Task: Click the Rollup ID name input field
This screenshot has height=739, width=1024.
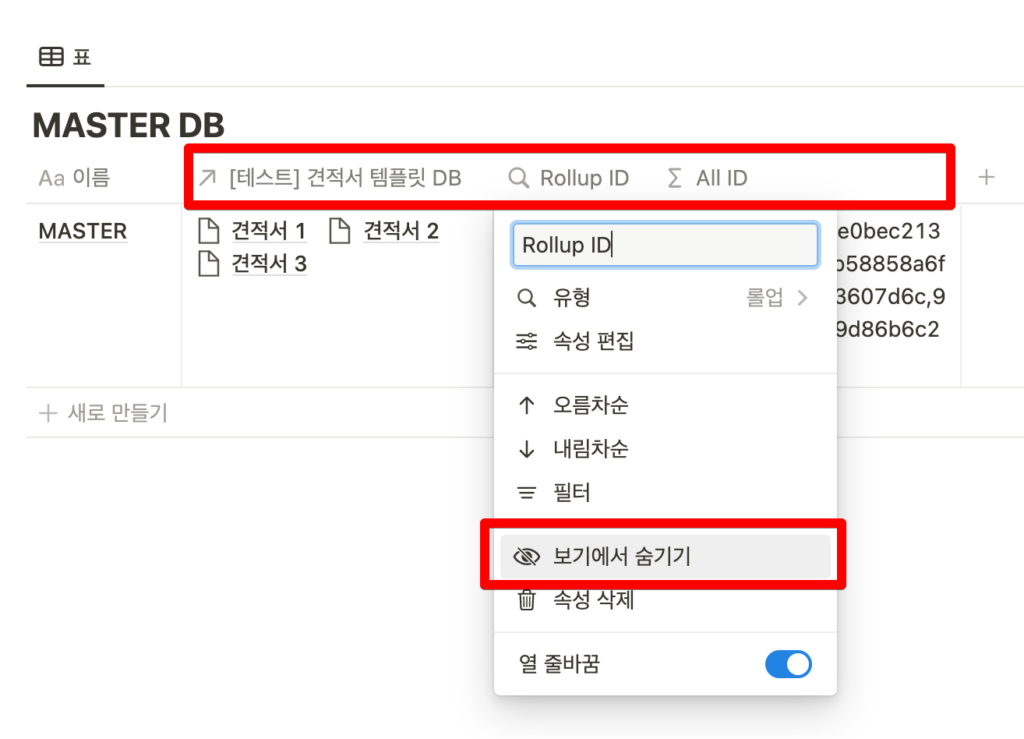Action: point(665,245)
